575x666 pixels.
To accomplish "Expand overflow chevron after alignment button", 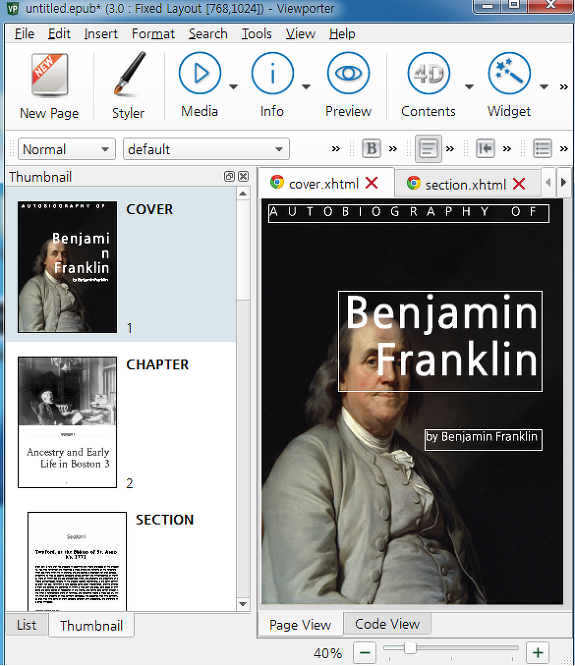I will (450, 149).
